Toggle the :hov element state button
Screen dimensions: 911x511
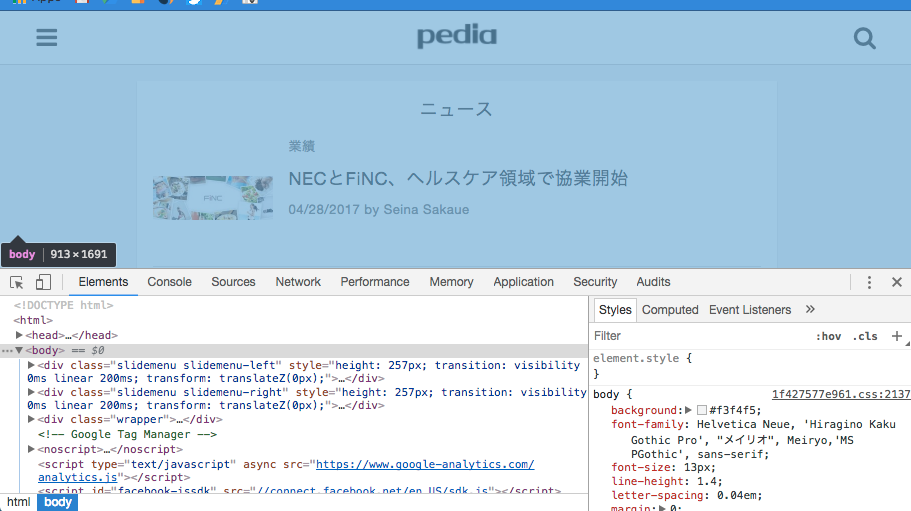point(828,336)
